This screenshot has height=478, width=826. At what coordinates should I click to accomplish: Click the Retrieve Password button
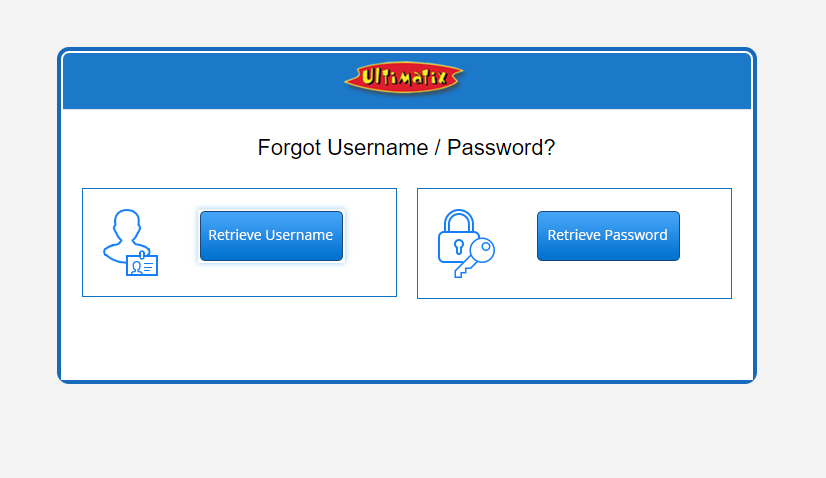608,236
